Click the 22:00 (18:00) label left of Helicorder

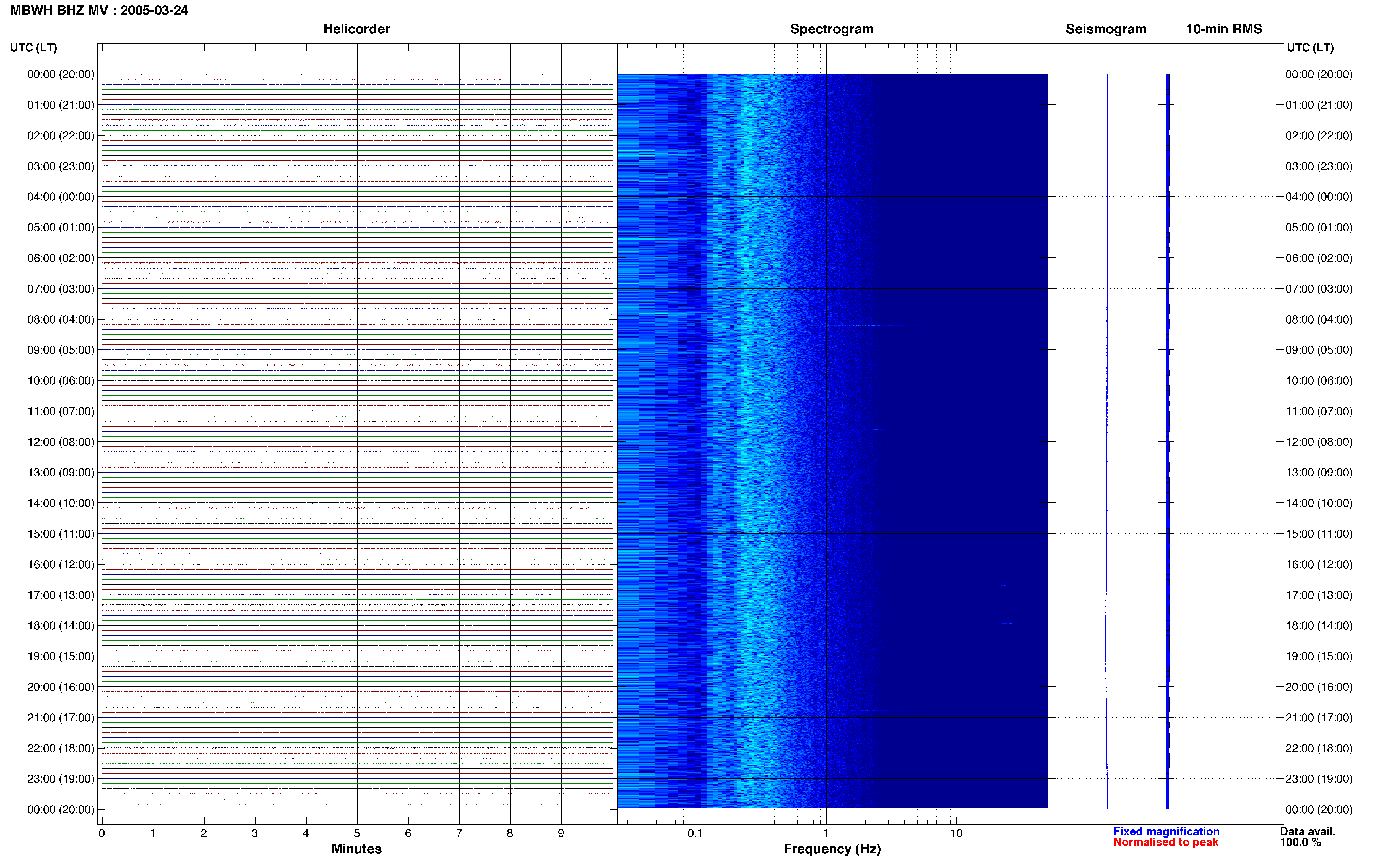(61, 749)
